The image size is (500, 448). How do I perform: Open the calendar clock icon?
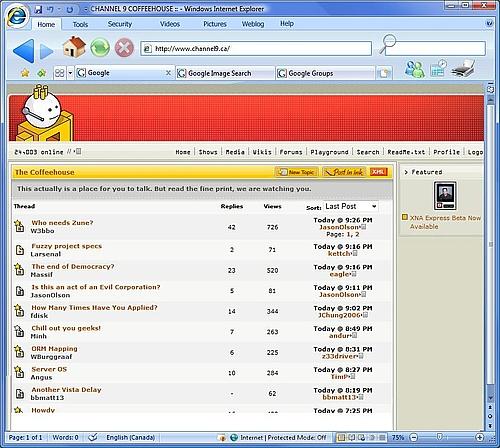click(x=438, y=68)
